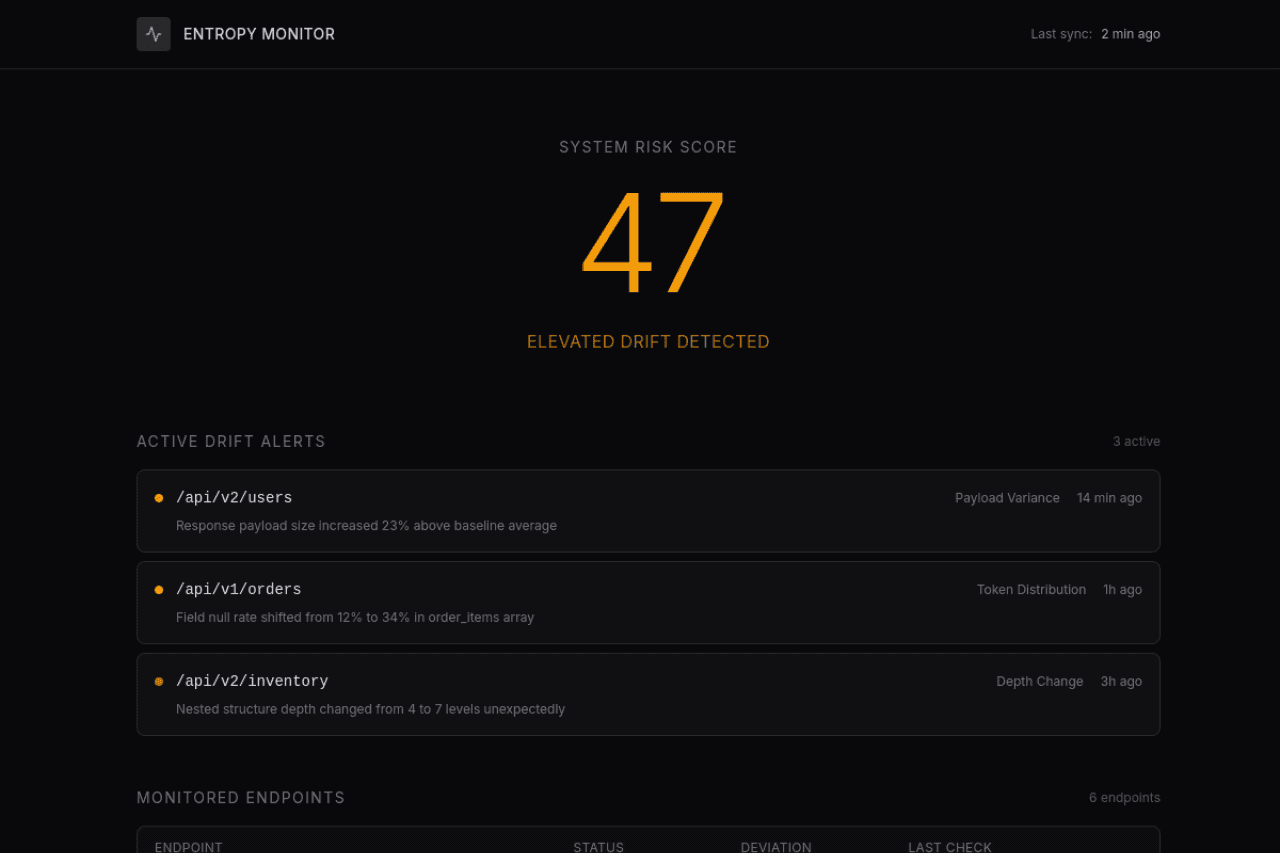
Task: Click the Payload Variance tag
Action: (1007, 498)
